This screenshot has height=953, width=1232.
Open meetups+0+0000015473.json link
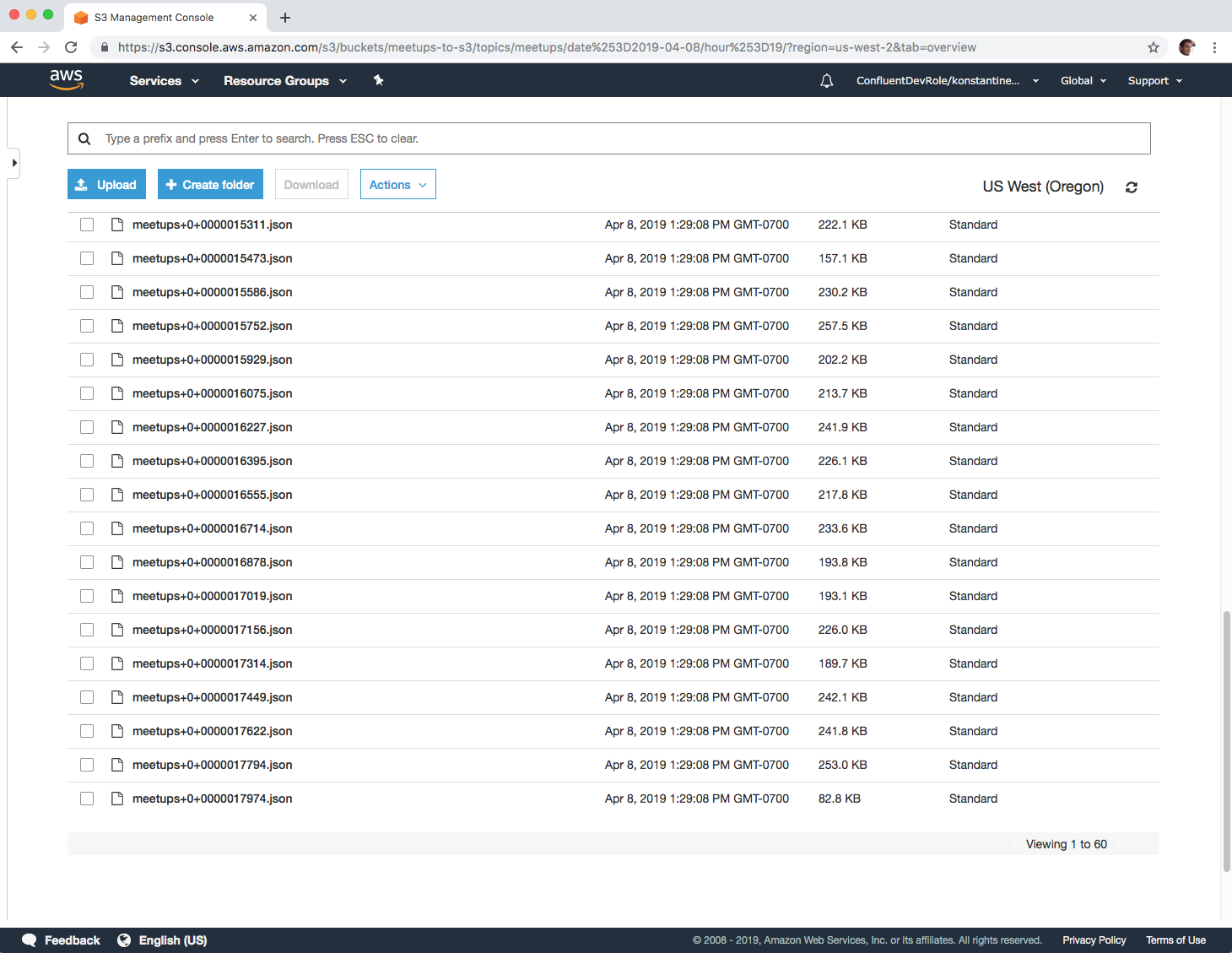(x=213, y=258)
